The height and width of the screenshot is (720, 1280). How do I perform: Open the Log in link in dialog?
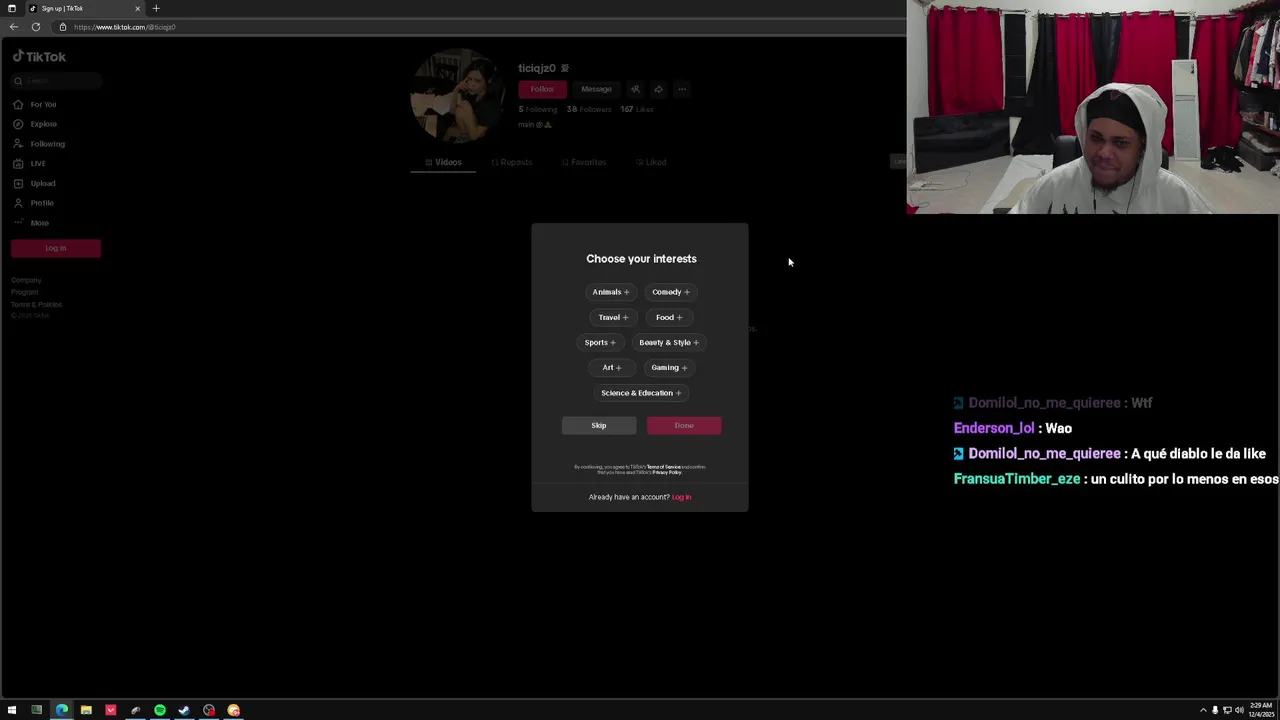coord(681,497)
